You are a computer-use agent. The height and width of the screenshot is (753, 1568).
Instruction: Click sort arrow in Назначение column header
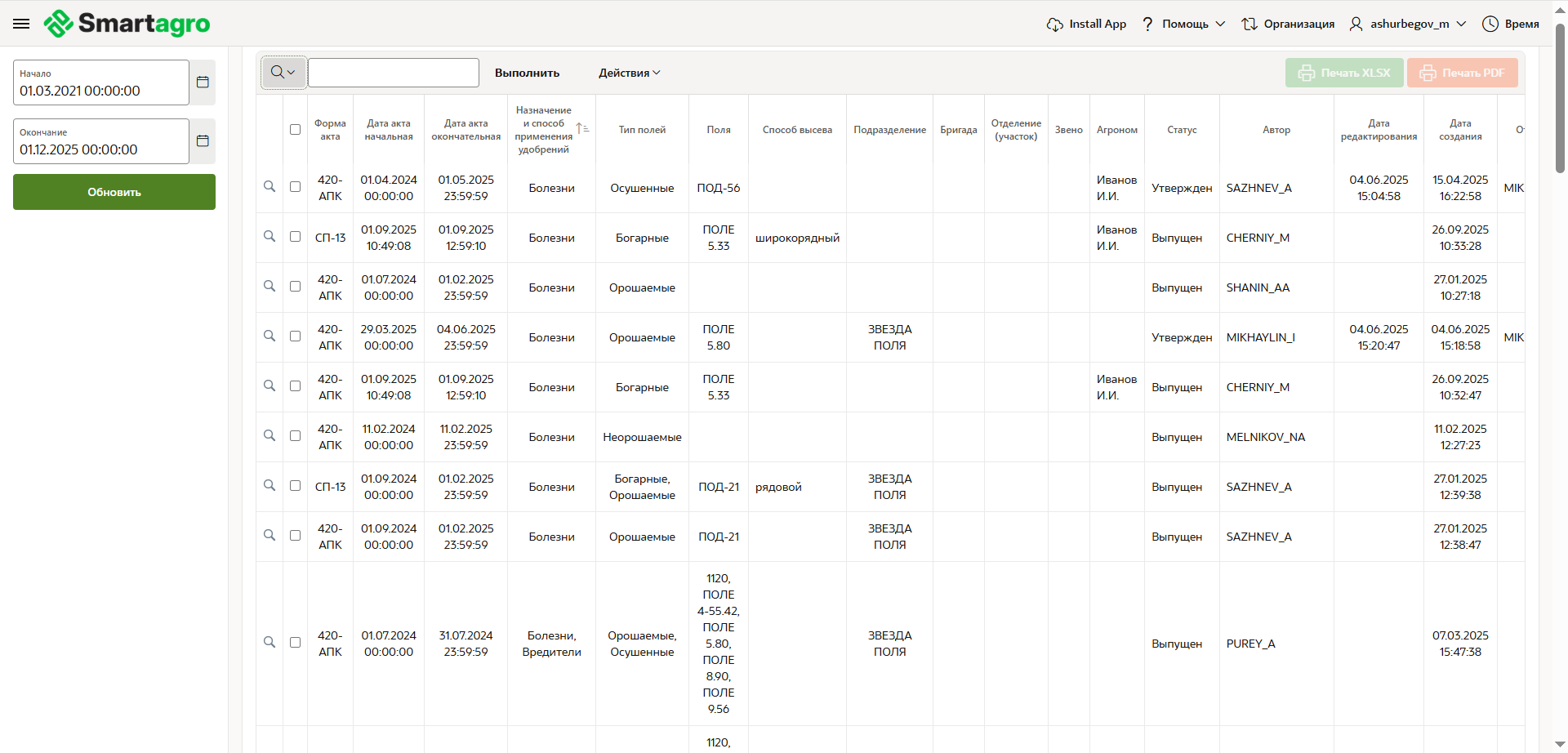pyautogui.click(x=581, y=129)
